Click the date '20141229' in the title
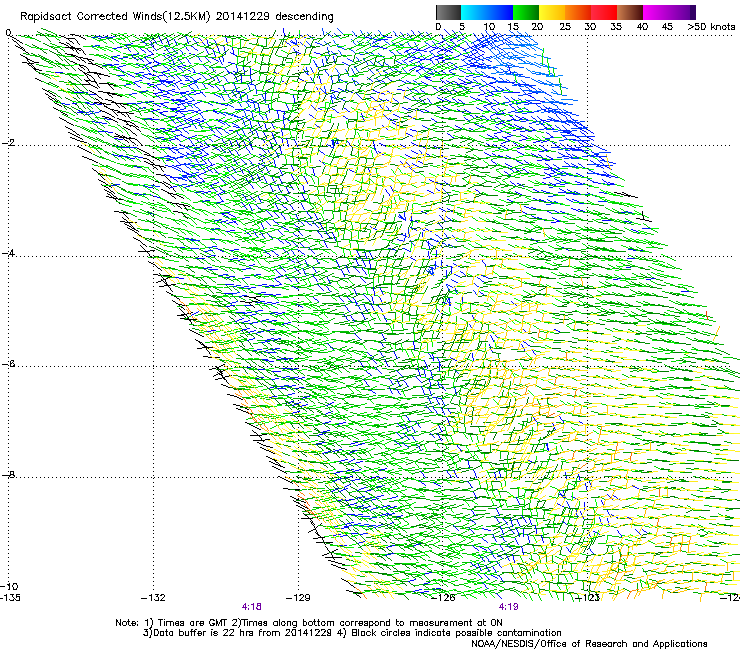 (243, 17)
